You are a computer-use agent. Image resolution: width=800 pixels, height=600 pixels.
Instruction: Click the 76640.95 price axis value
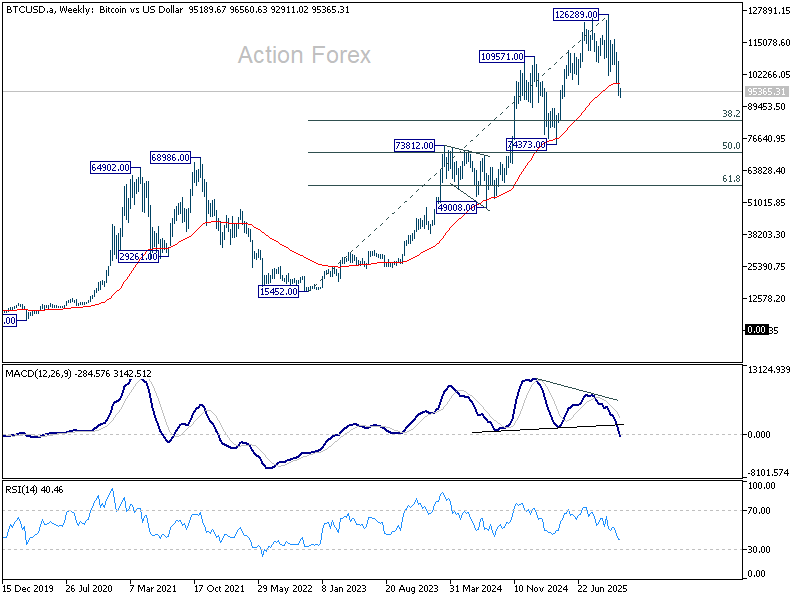pyautogui.click(x=766, y=138)
